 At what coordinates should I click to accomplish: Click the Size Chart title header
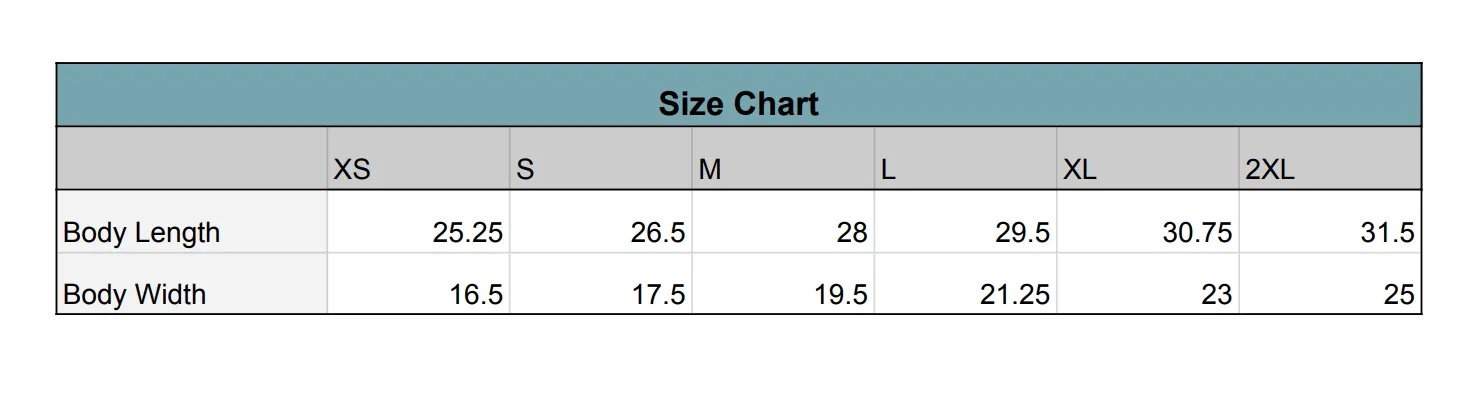(x=739, y=95)
